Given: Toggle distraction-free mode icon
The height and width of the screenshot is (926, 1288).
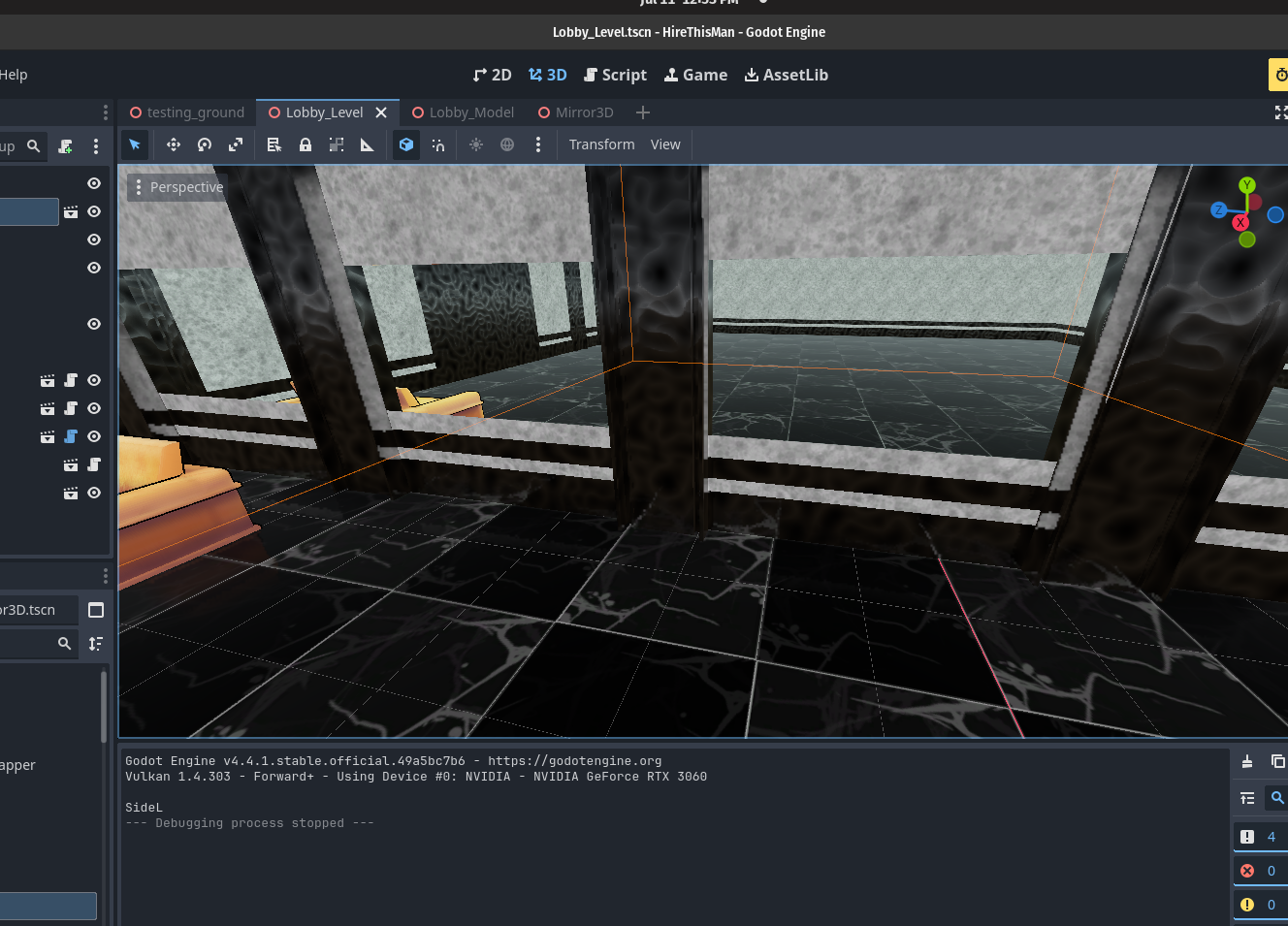Looking at the screenshot, I should point(1280,112).
